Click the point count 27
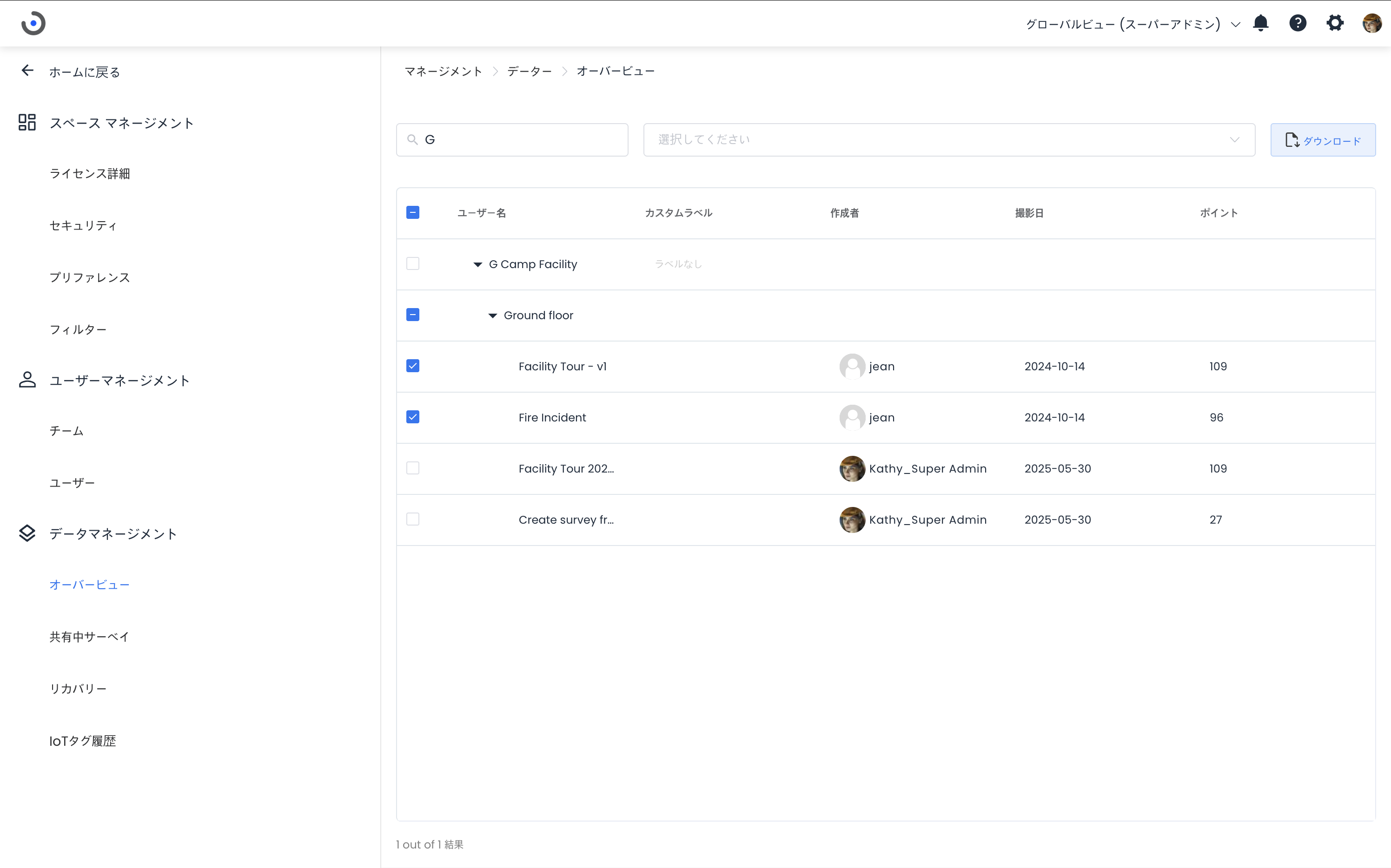 tap(1216, 519)
